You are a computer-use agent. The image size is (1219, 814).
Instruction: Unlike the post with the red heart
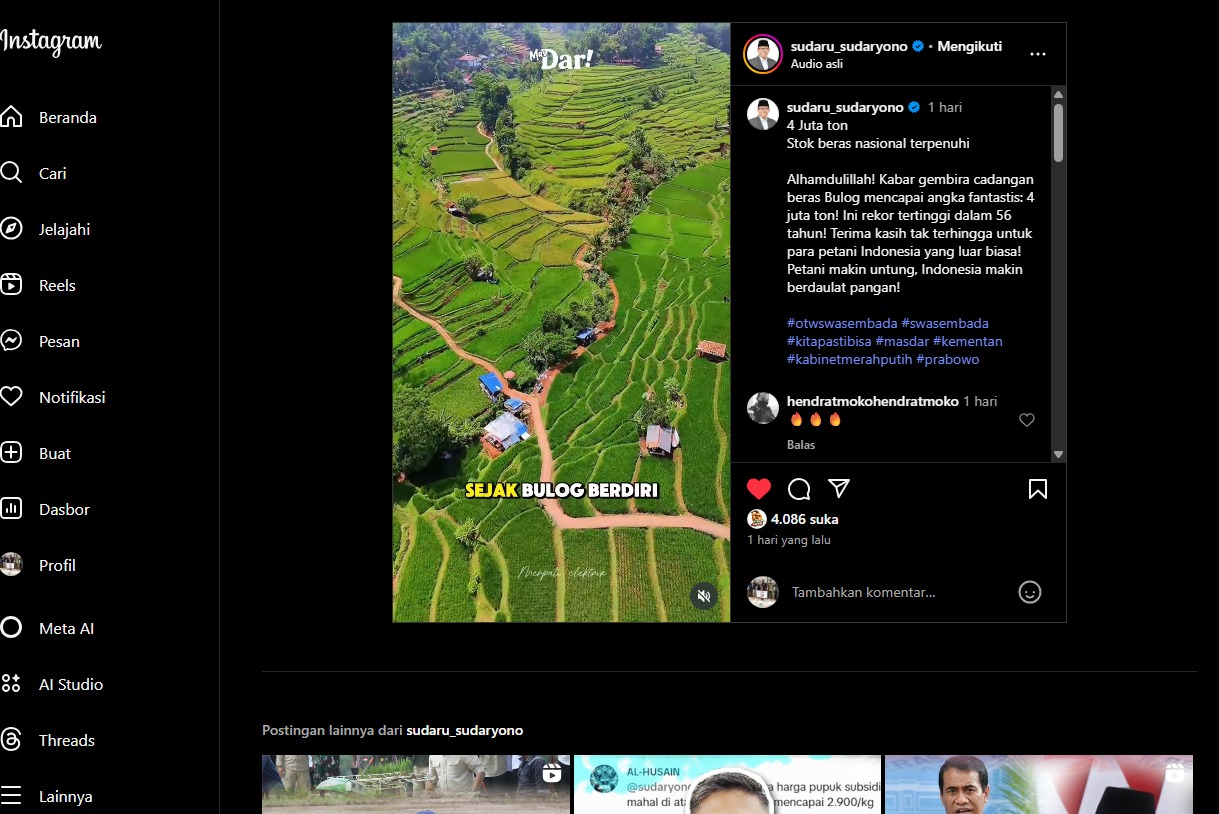(759, 488)
